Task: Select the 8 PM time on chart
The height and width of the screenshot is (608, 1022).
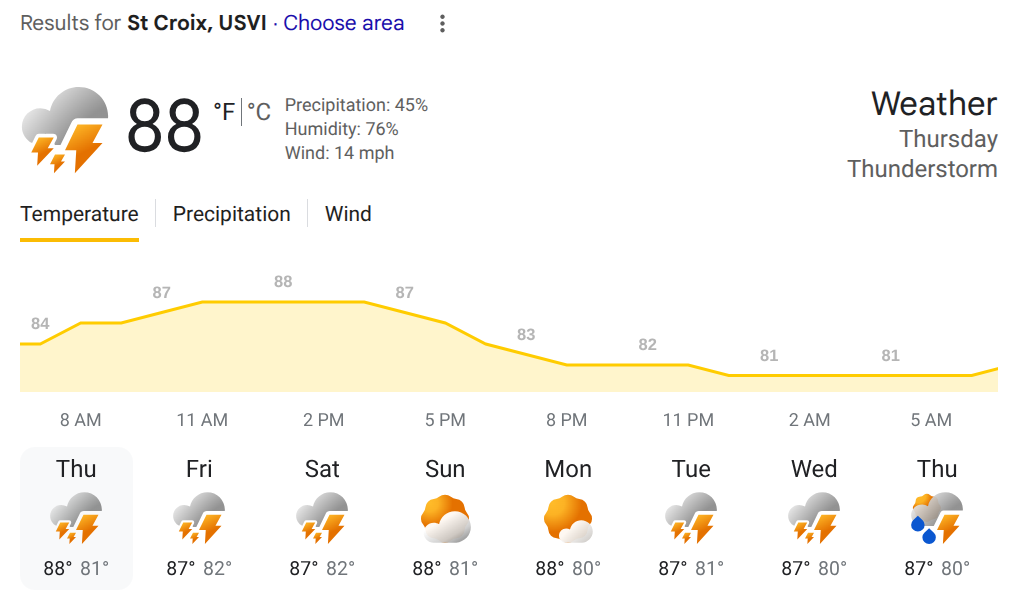Action: tap(567, 420)
